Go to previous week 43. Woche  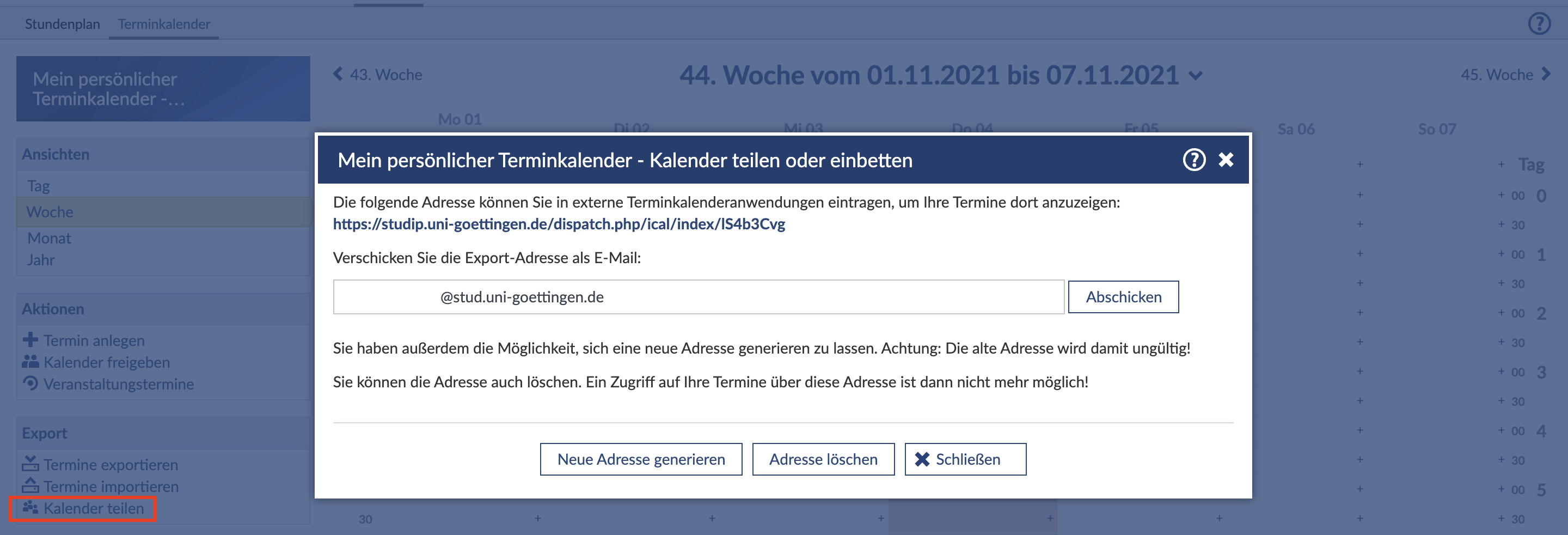(x=378, y=75)
